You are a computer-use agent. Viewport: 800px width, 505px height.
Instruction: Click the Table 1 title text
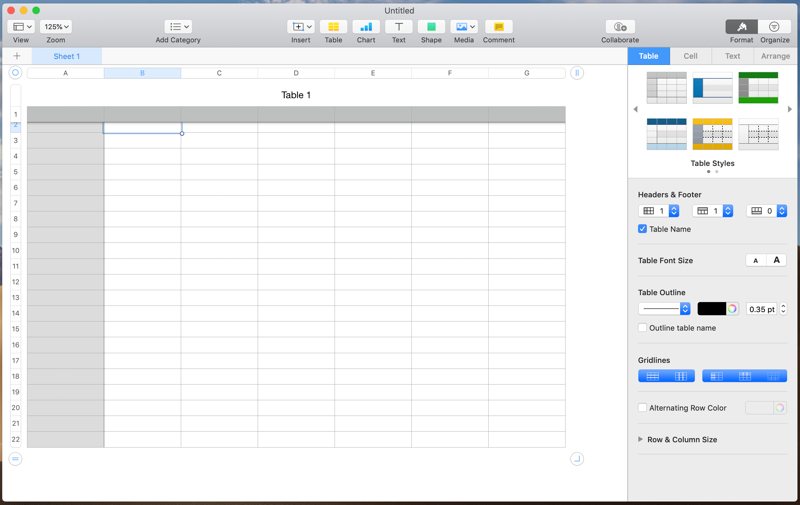pos(296,95)
